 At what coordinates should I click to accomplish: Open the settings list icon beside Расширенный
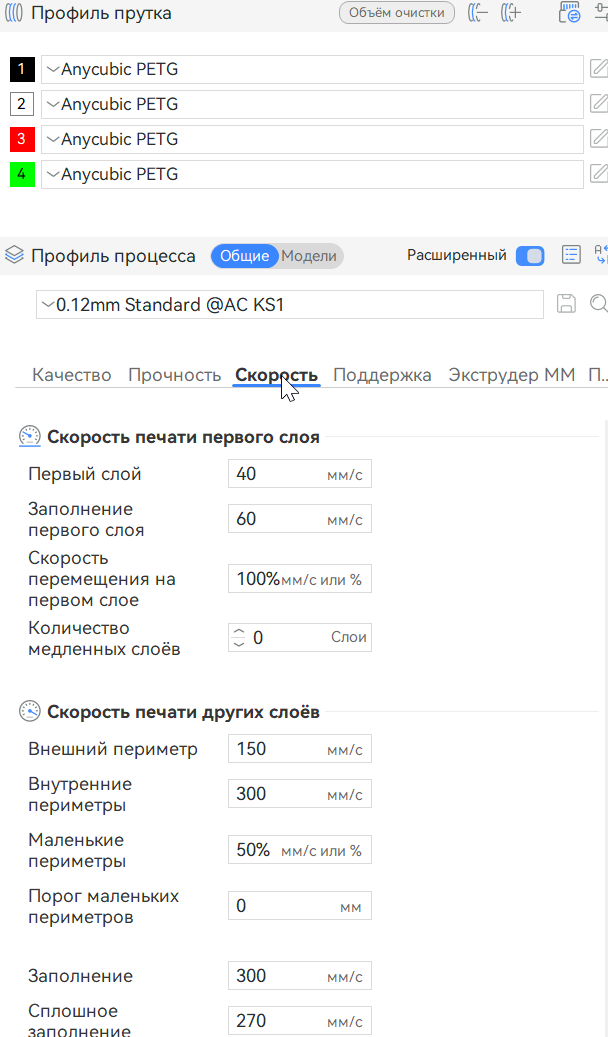pyautogui.click(x=571, y=255)
